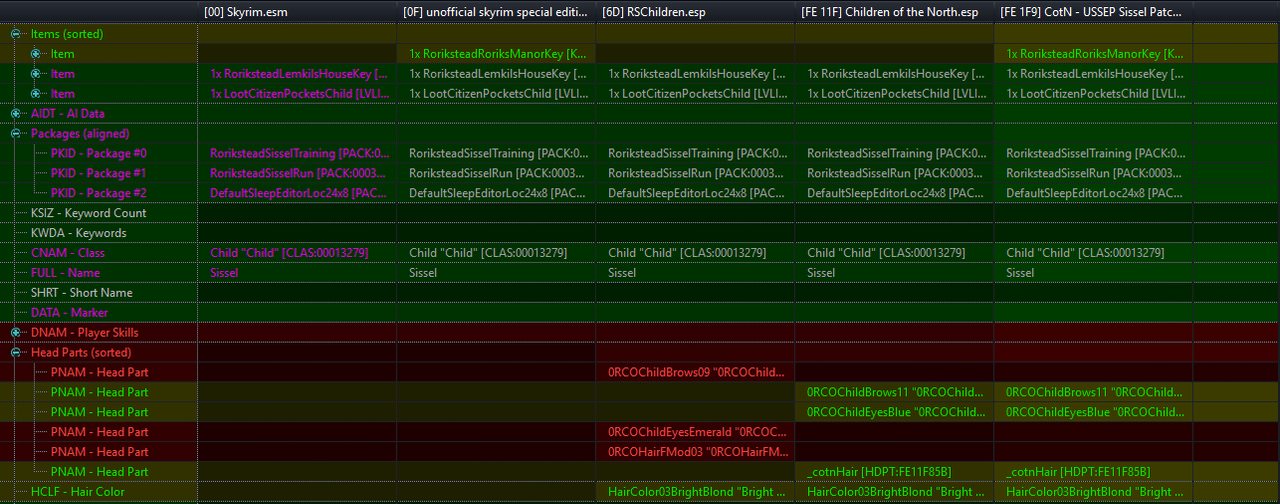Click 0RCOChildBrows11 in CotN USSEP Sissel Patch column
Image resolution: width=1280 pixels, height=504 pixels.
(1096, 393)
